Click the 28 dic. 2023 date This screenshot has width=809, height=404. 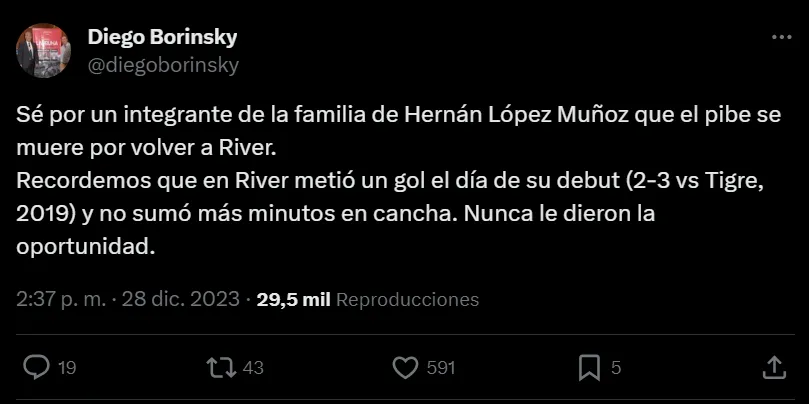[180, 299]
